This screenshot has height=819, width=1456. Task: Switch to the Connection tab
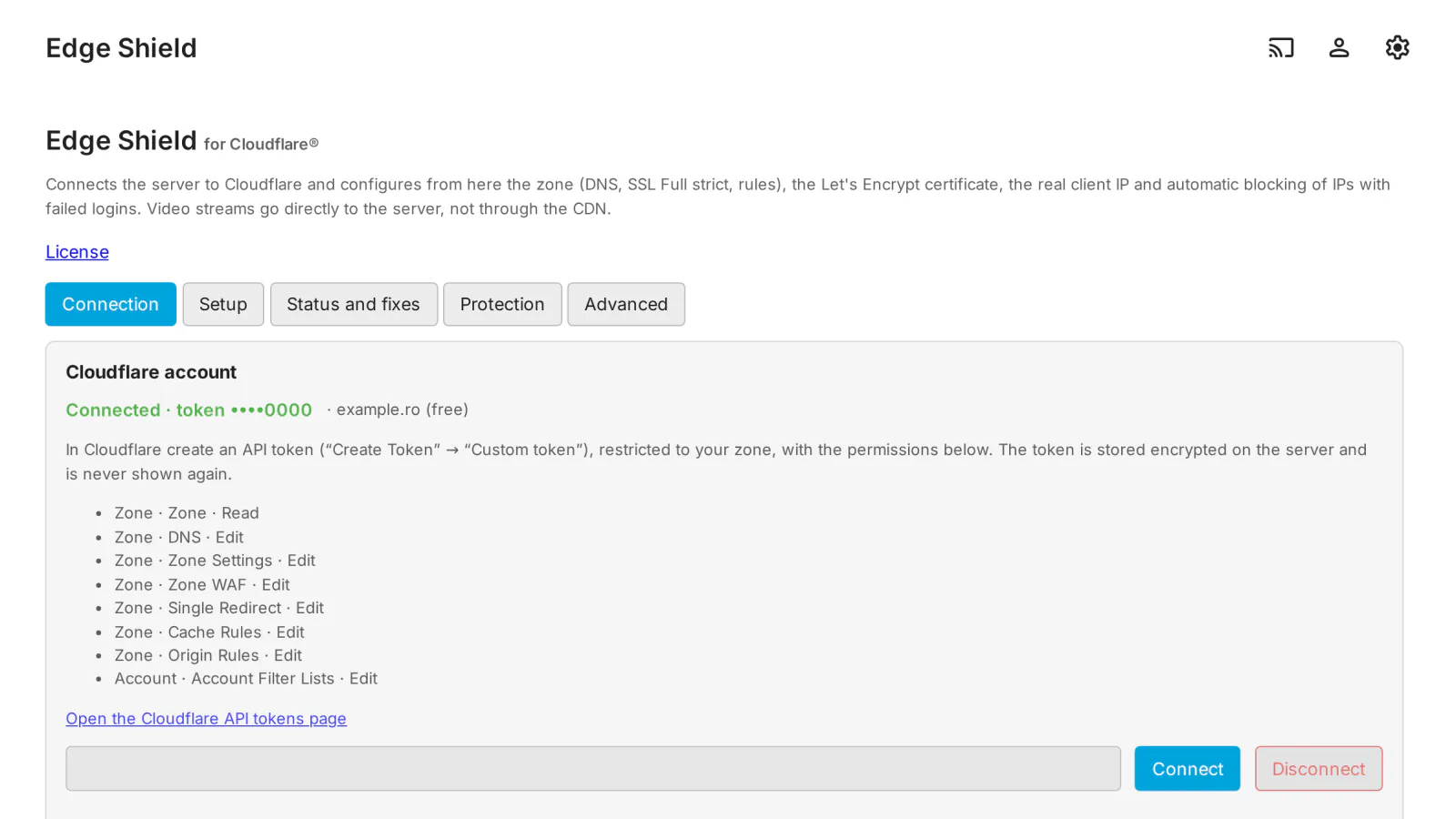click(x=111, y=304)
